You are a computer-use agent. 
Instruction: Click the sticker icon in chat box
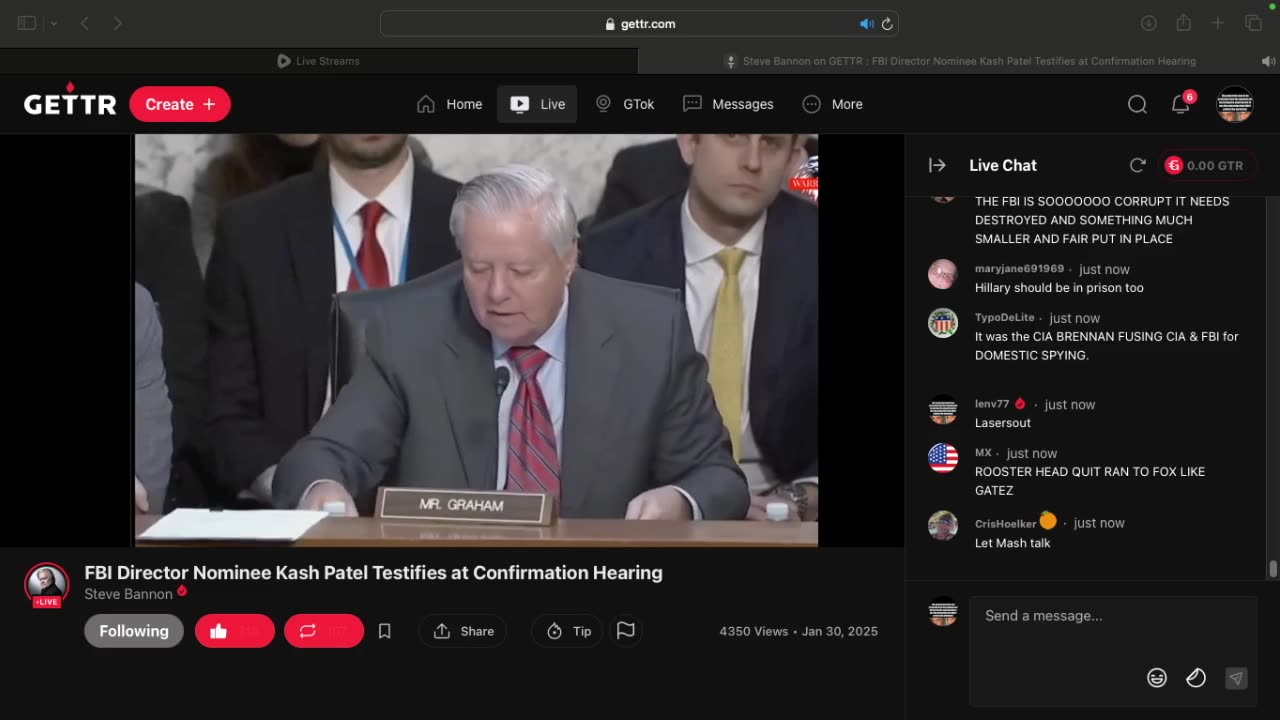tap(1196, 678)
